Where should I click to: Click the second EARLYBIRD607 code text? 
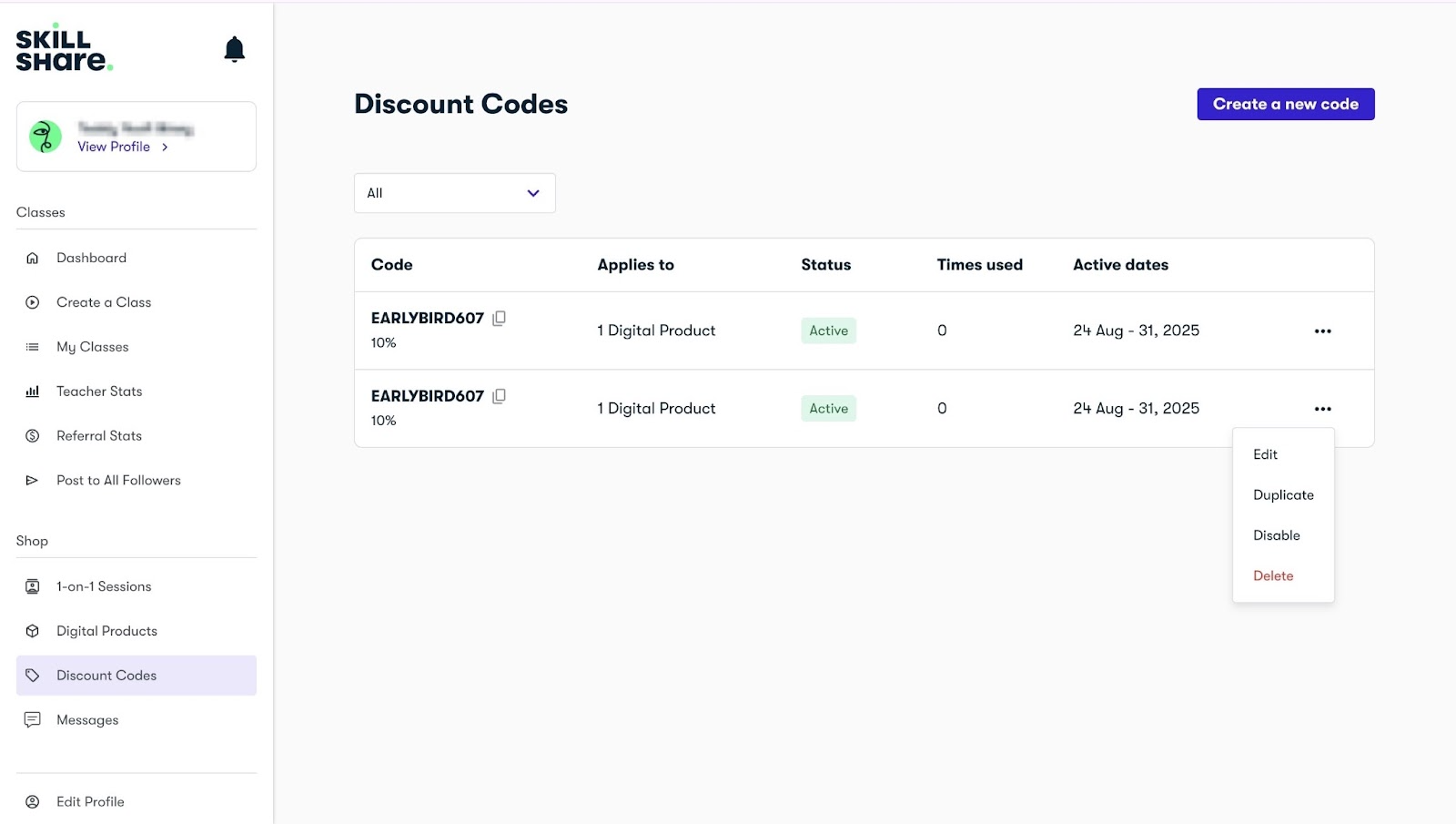tap(428, 396)
